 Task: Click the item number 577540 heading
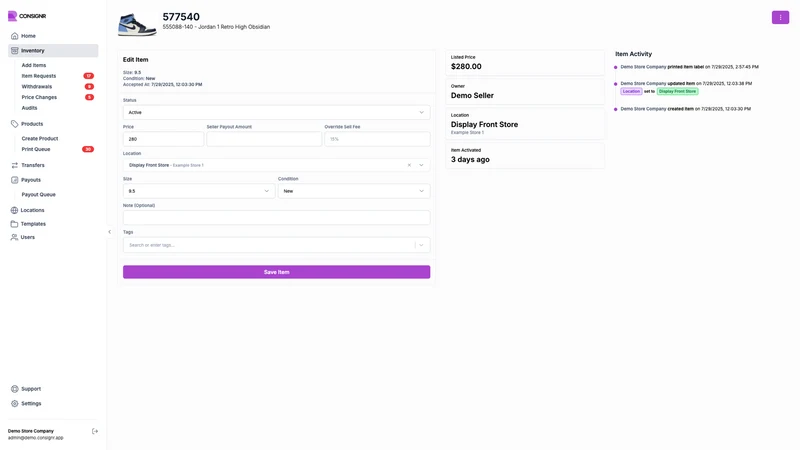[181, 17]
